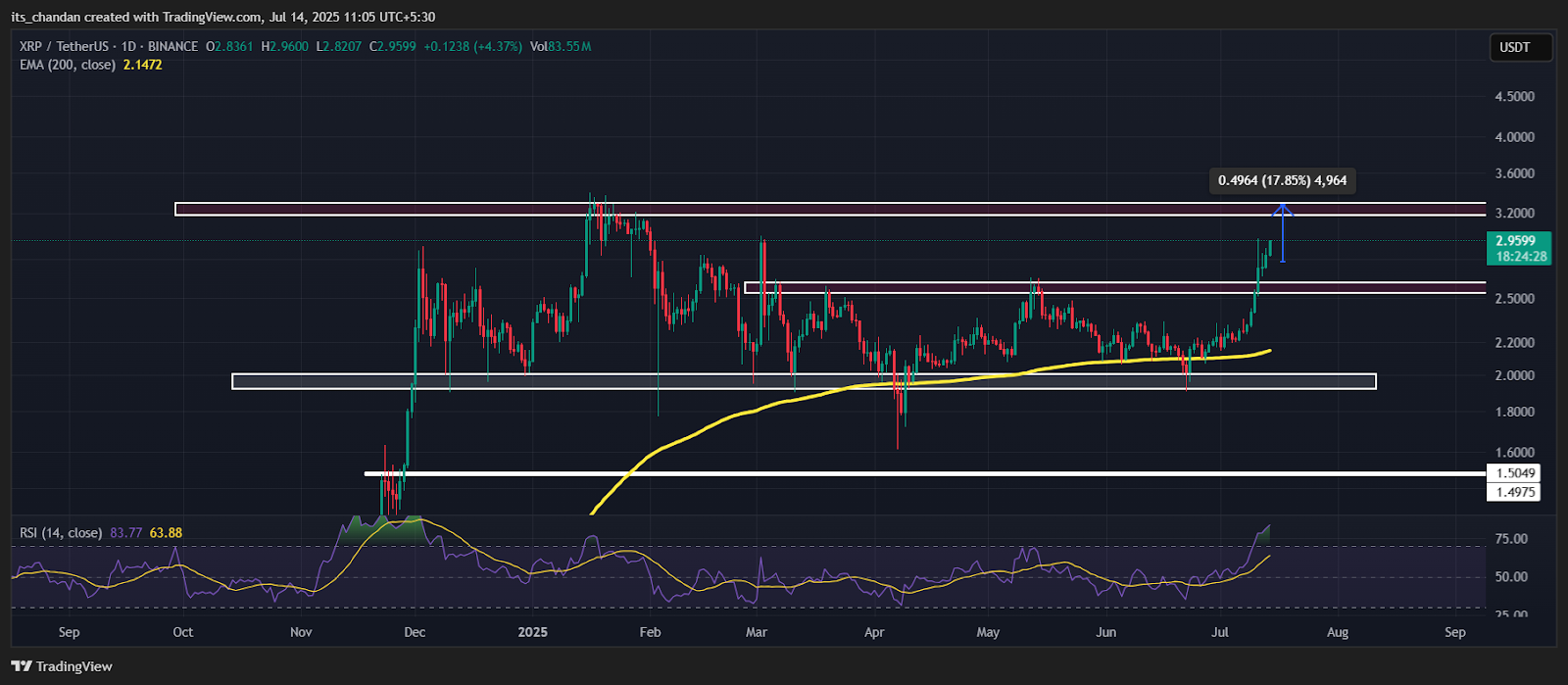Click the 1.5049 price label
This screenshot has width=1568, height=685.
[1516, 473]
